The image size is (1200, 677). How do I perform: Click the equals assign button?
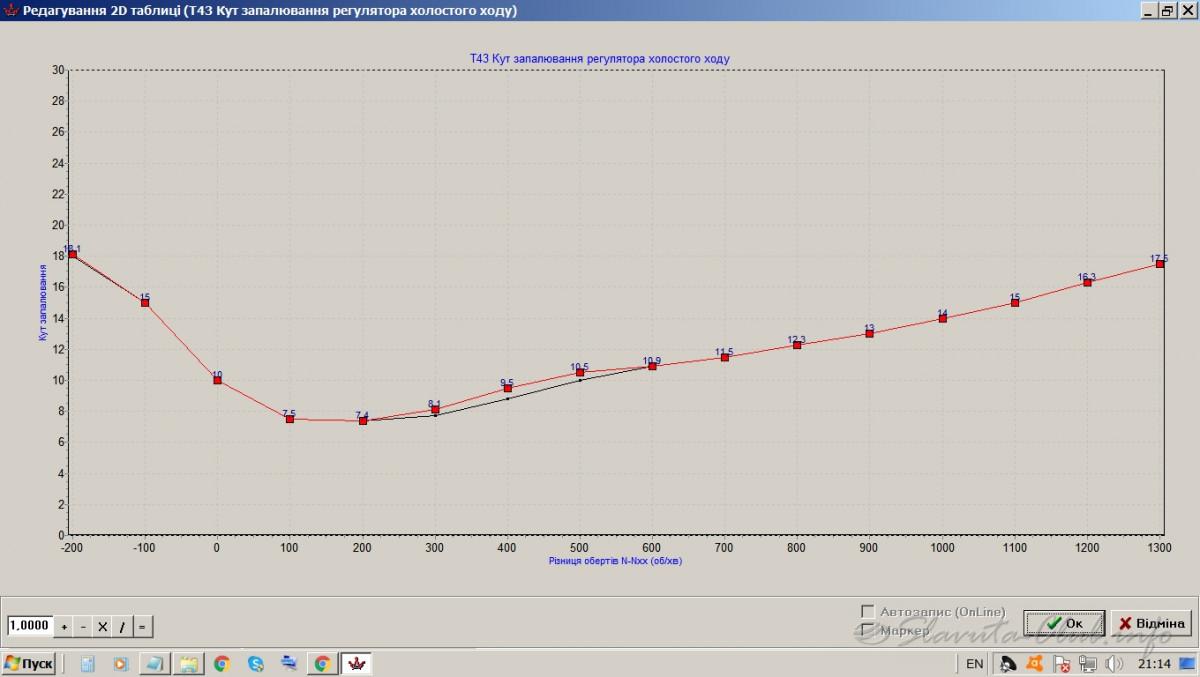(141, 627)
